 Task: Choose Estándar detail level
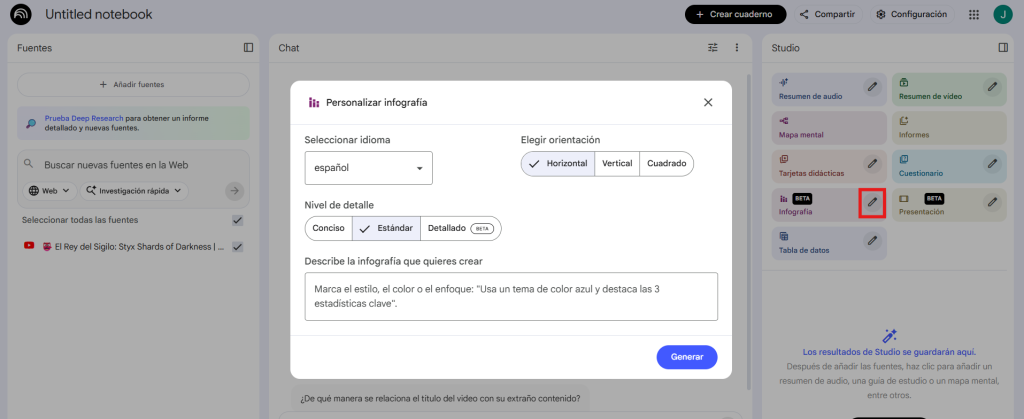coord(387,228)
